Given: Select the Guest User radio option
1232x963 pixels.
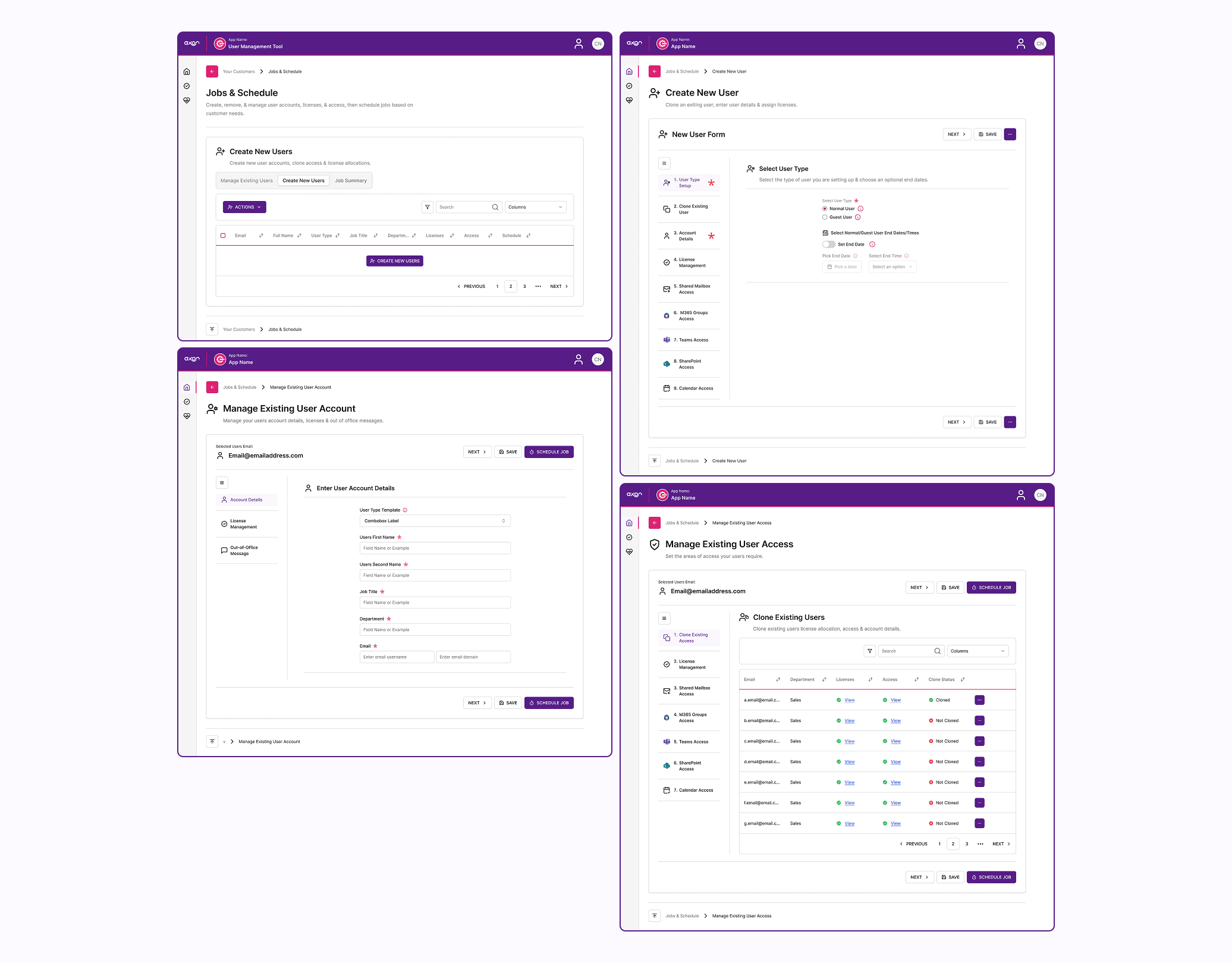Looking at the screenshot, I should click(x=825, y=217).
